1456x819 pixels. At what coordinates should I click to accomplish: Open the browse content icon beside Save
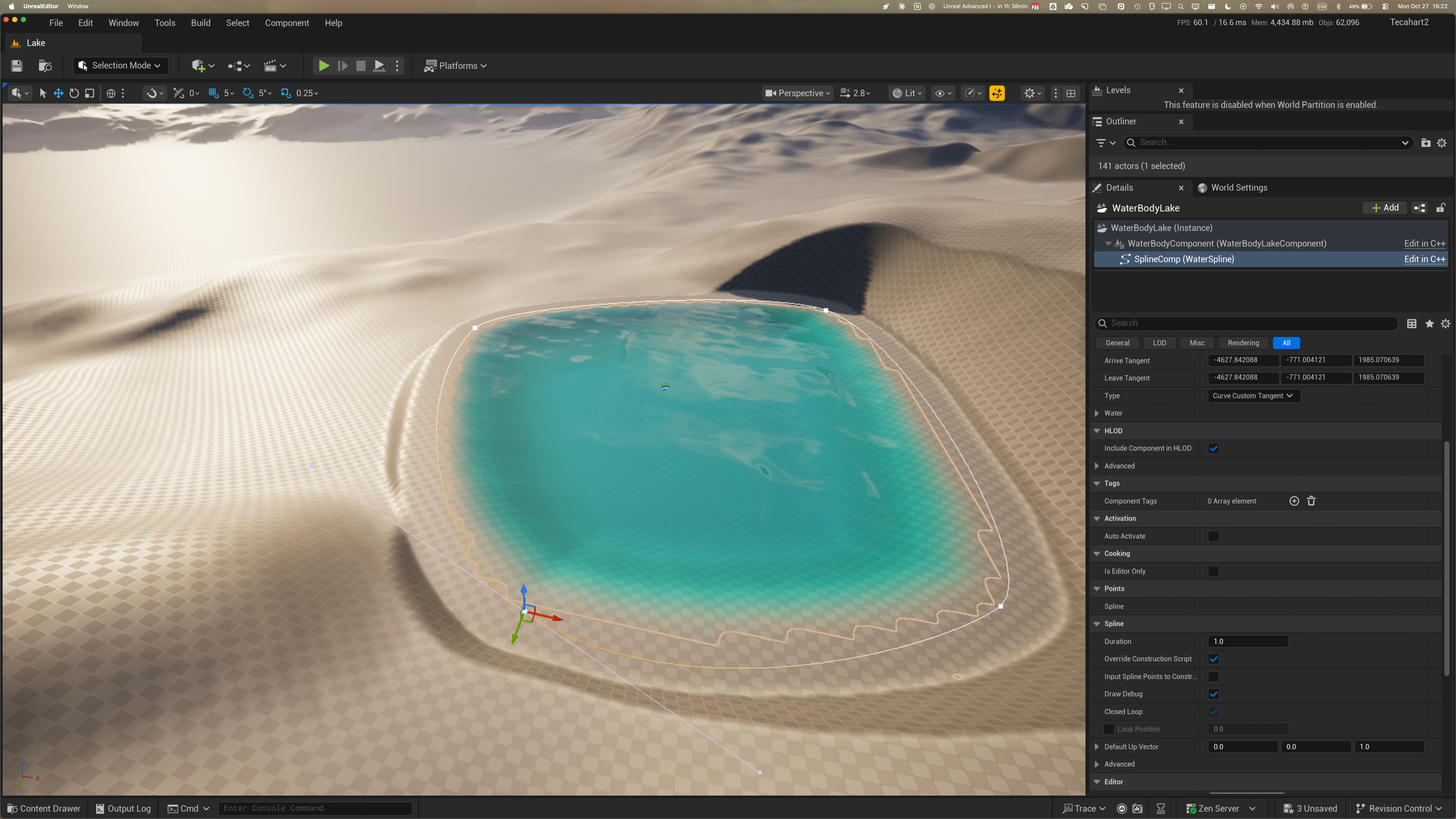click(45, 66)
